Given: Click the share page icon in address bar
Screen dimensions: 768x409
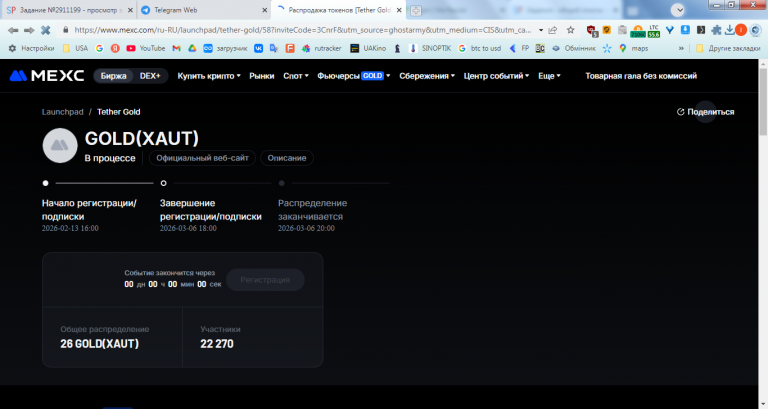Looking at the screenshot, I should (553, 30).
